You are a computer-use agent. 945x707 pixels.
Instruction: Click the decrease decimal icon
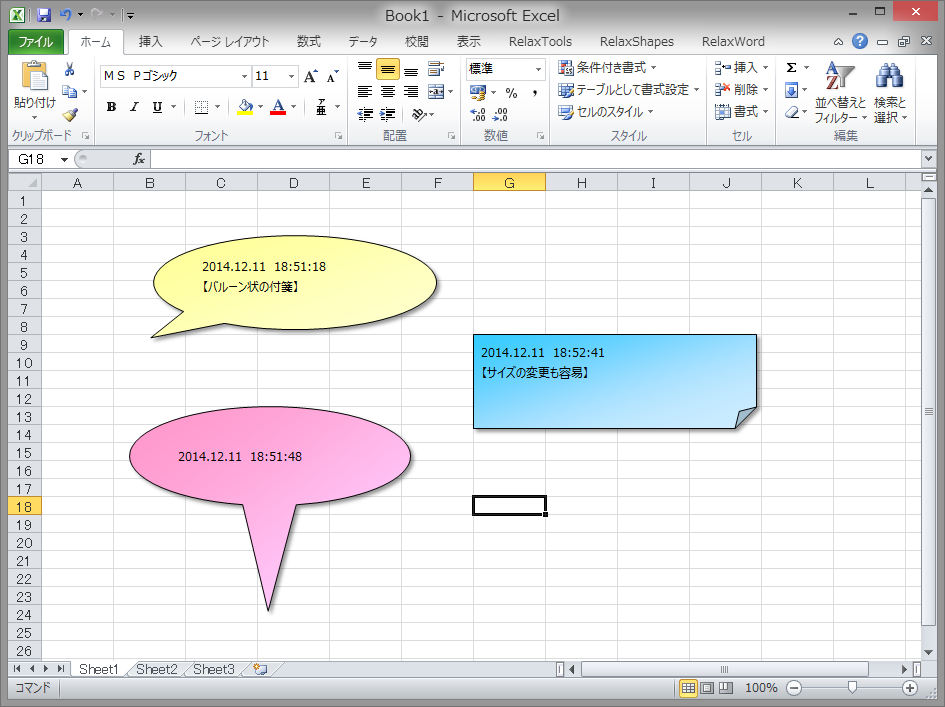click(x=500, y=115)
